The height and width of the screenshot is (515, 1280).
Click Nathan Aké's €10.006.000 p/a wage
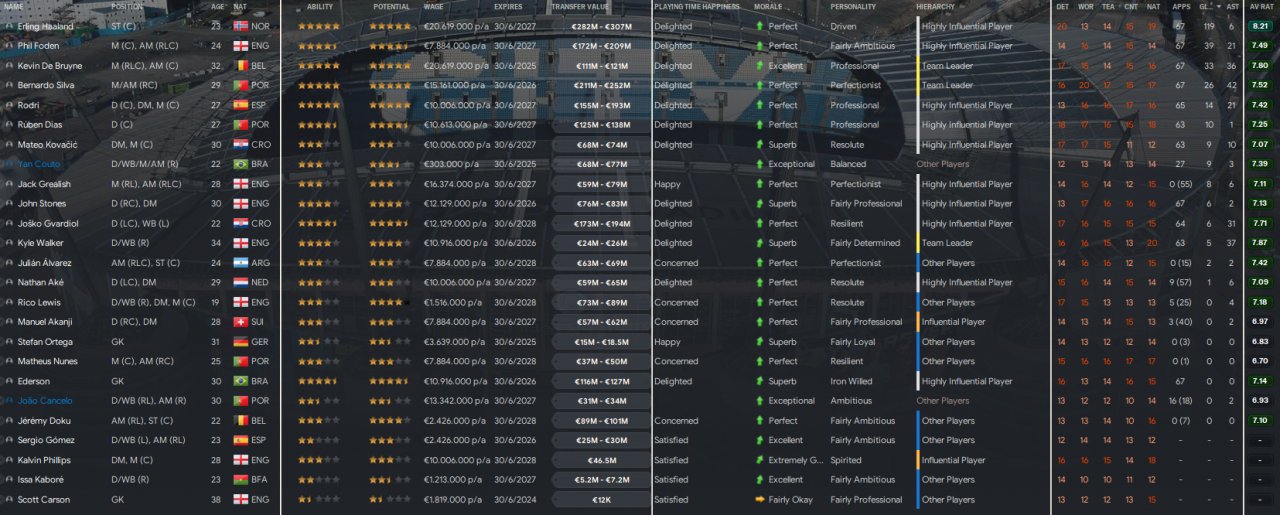(456, 282)
